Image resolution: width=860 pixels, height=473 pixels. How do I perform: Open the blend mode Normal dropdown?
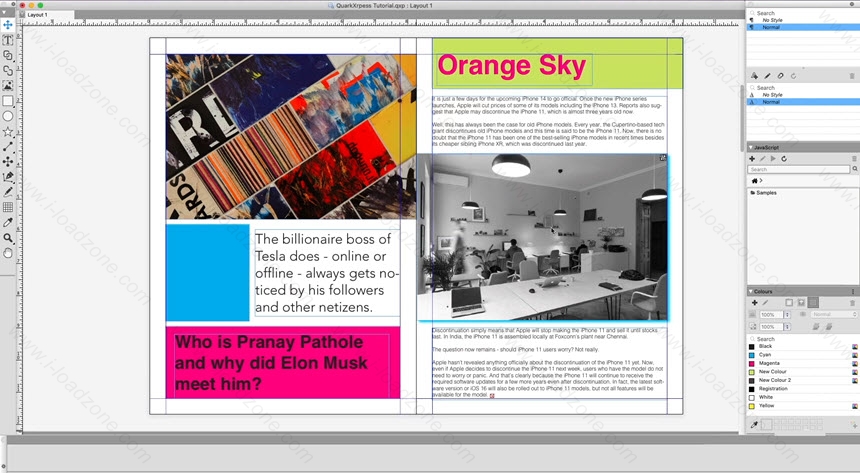[x=834, y=314]
